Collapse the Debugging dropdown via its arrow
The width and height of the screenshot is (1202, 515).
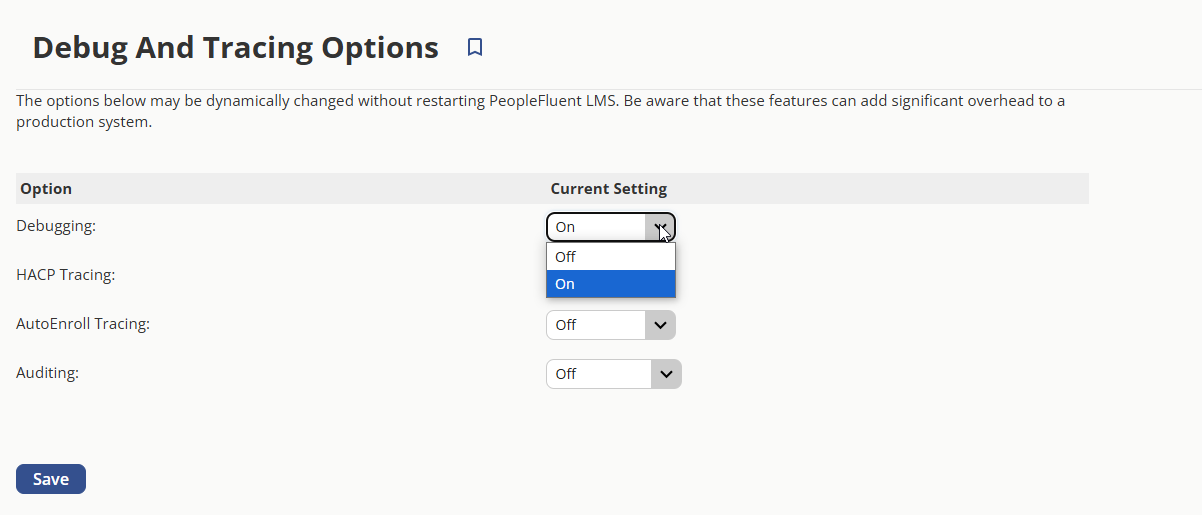point(660,227)
